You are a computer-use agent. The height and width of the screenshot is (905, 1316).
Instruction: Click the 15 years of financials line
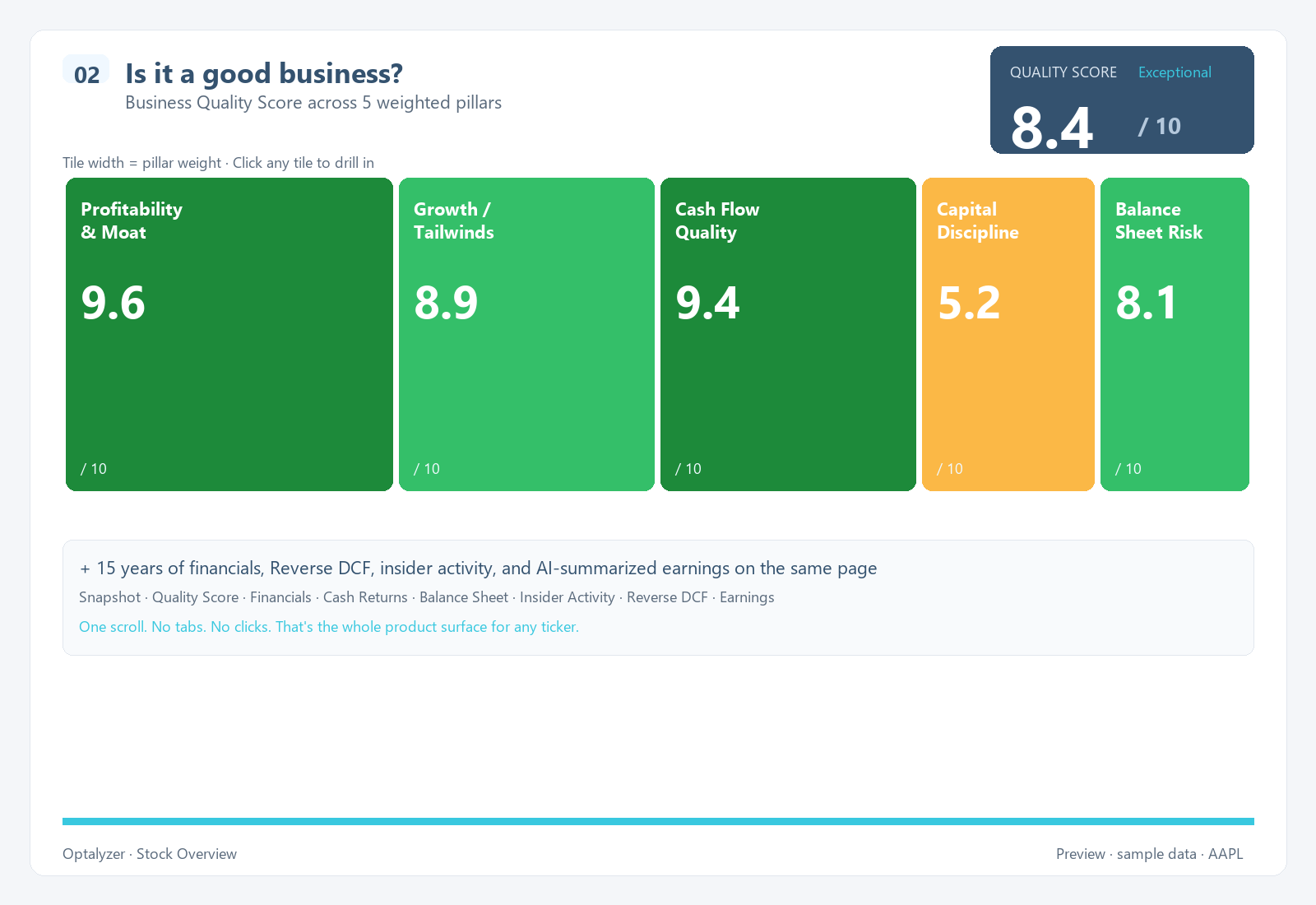478,569
